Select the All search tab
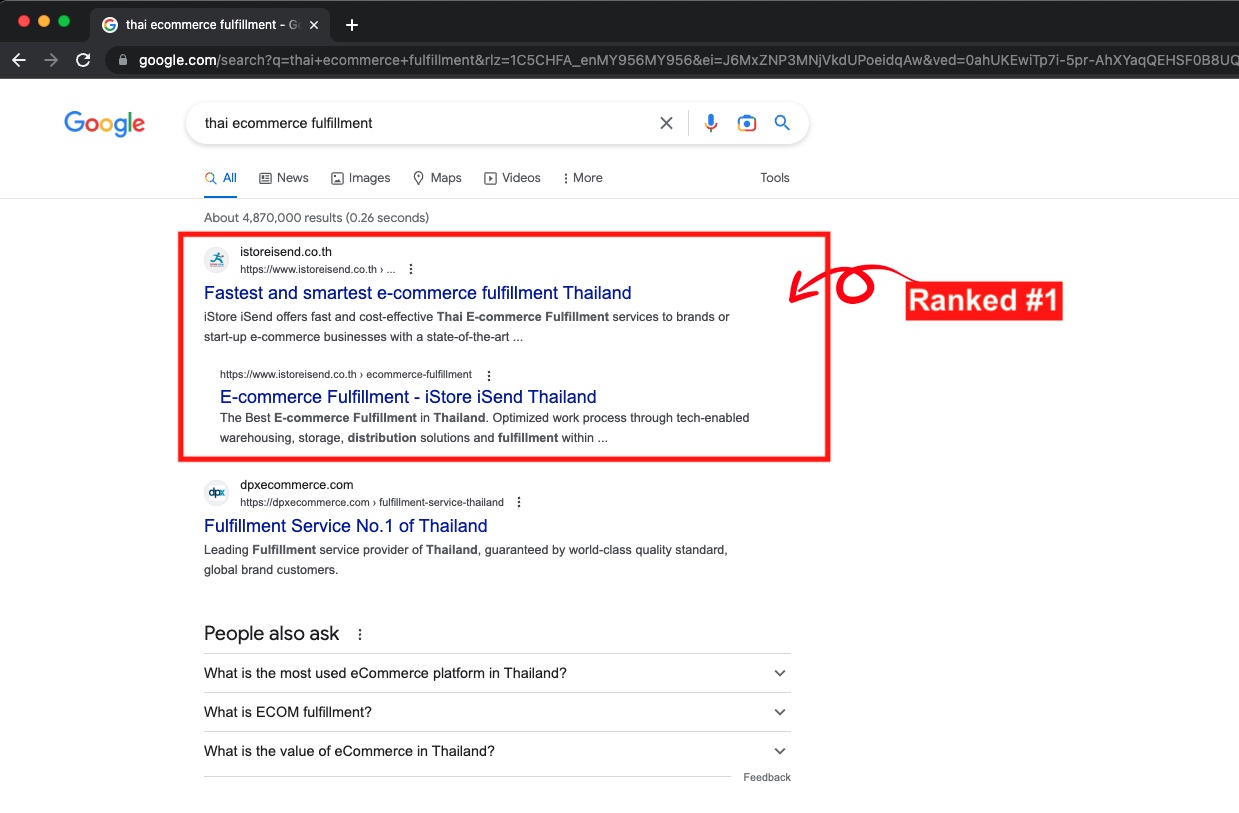 221,178
